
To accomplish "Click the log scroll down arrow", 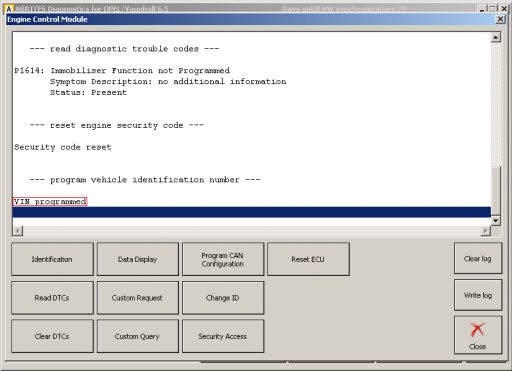I will (x=496, y=220).
